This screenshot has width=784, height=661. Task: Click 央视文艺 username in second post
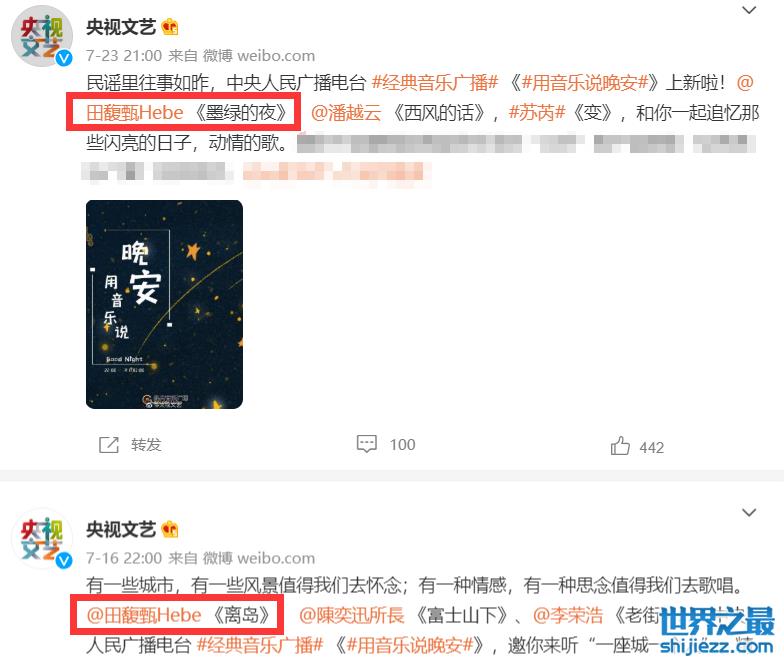[x=121, y=529]
